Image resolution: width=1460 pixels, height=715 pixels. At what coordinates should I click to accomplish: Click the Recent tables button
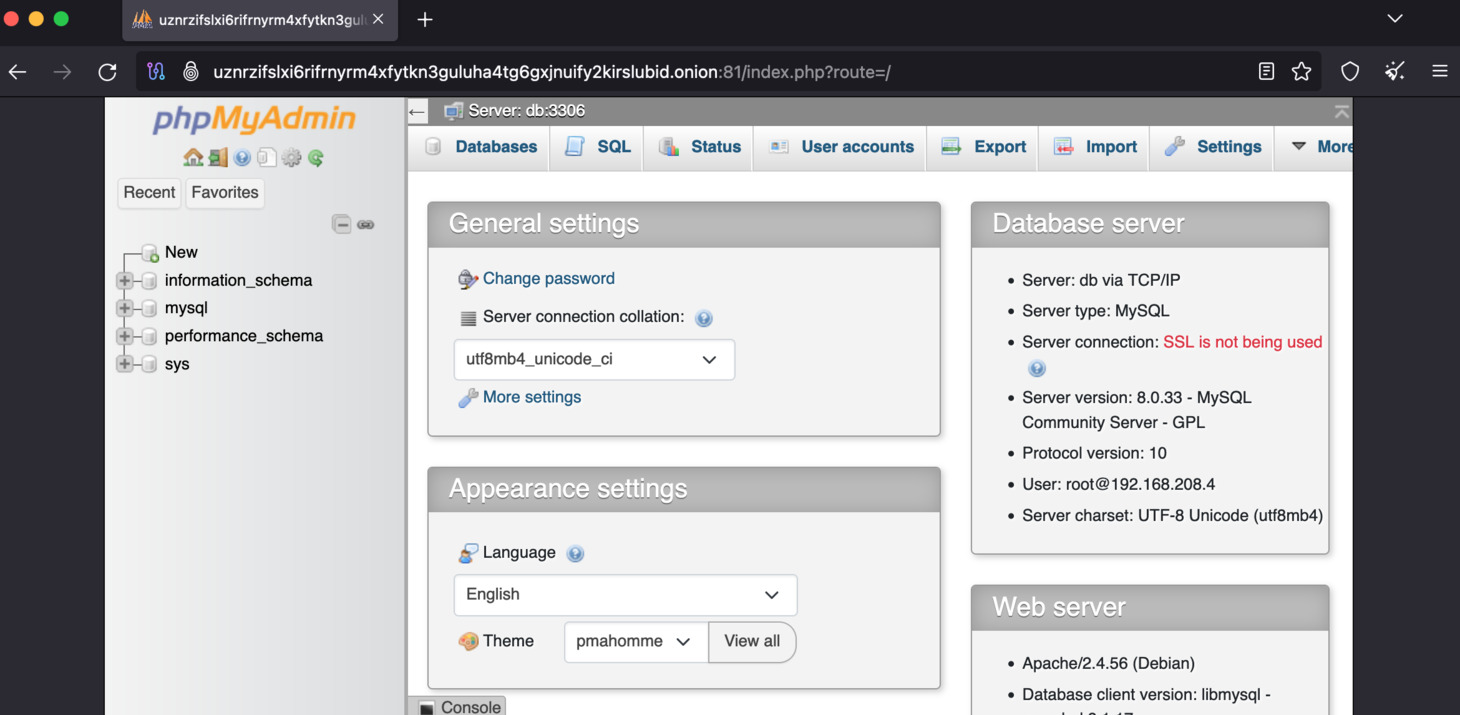click(149, 193)
